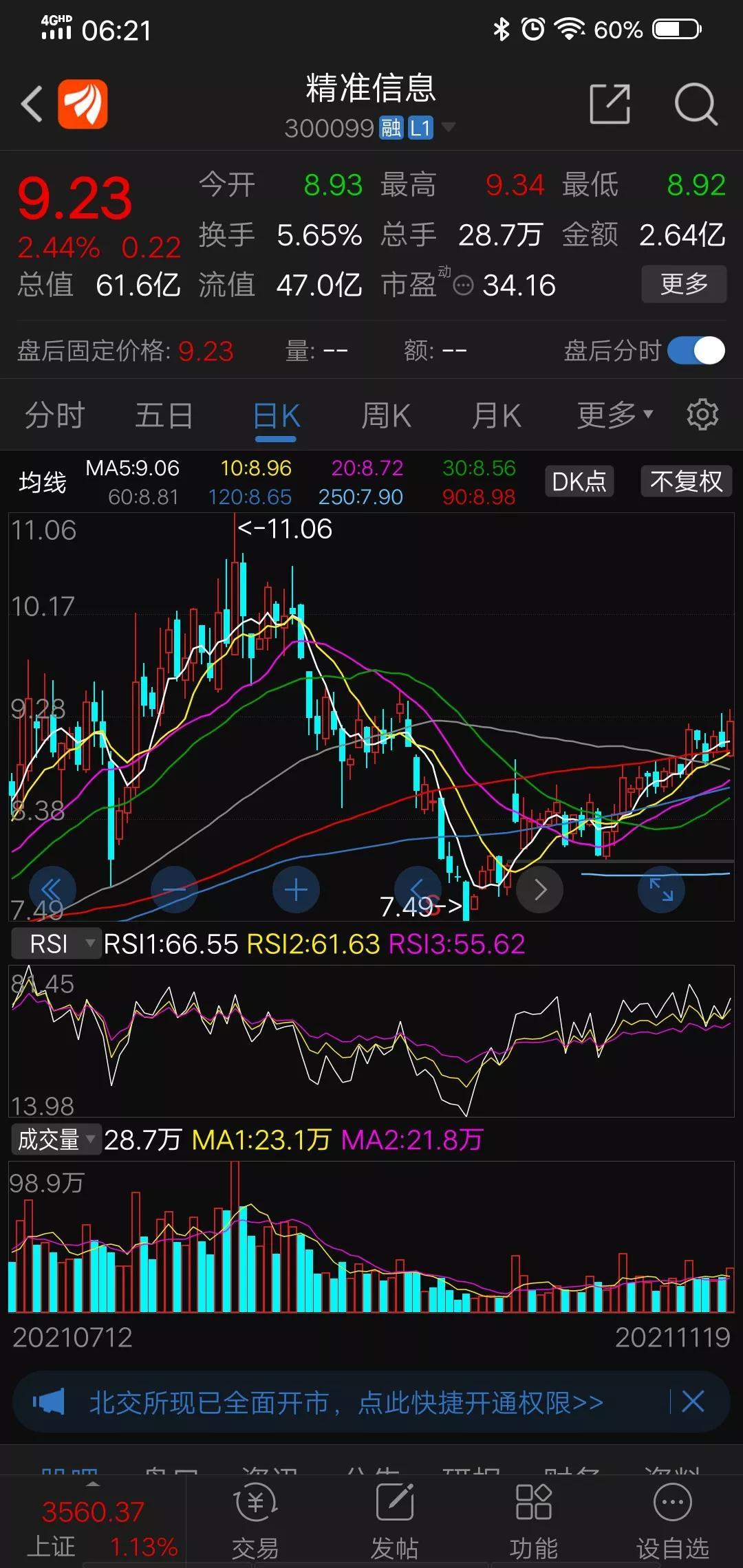Toggle the 盘后分时 switch
The image size is (743, 1568).
696,351
